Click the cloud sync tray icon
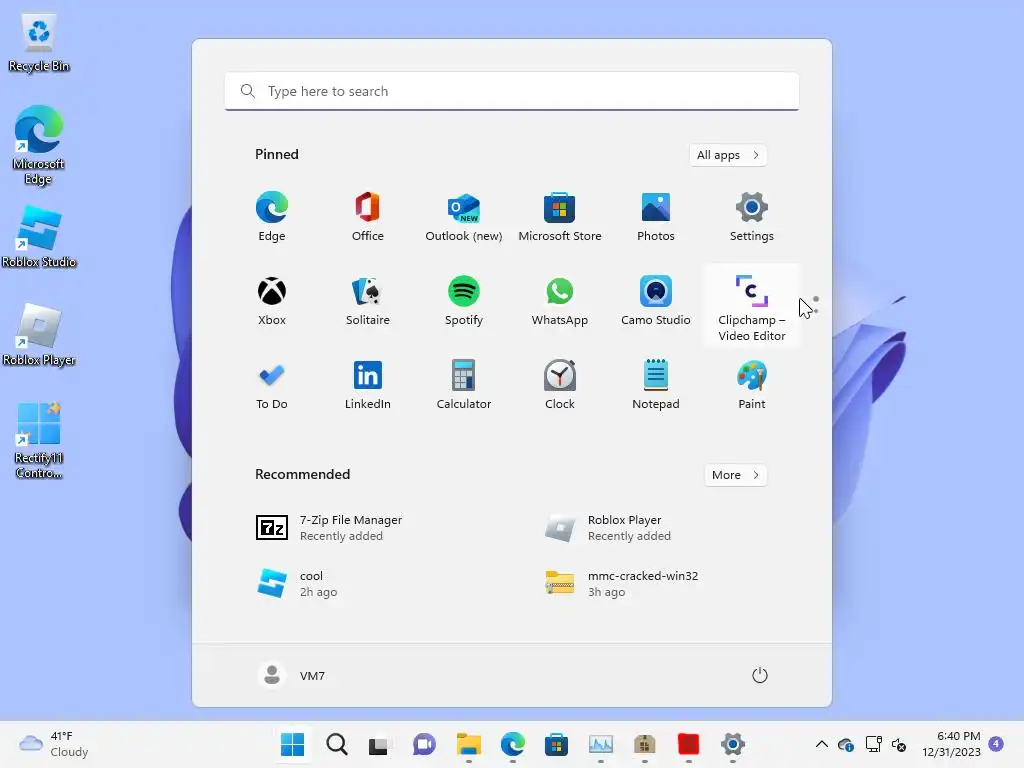 coord(846,744)
